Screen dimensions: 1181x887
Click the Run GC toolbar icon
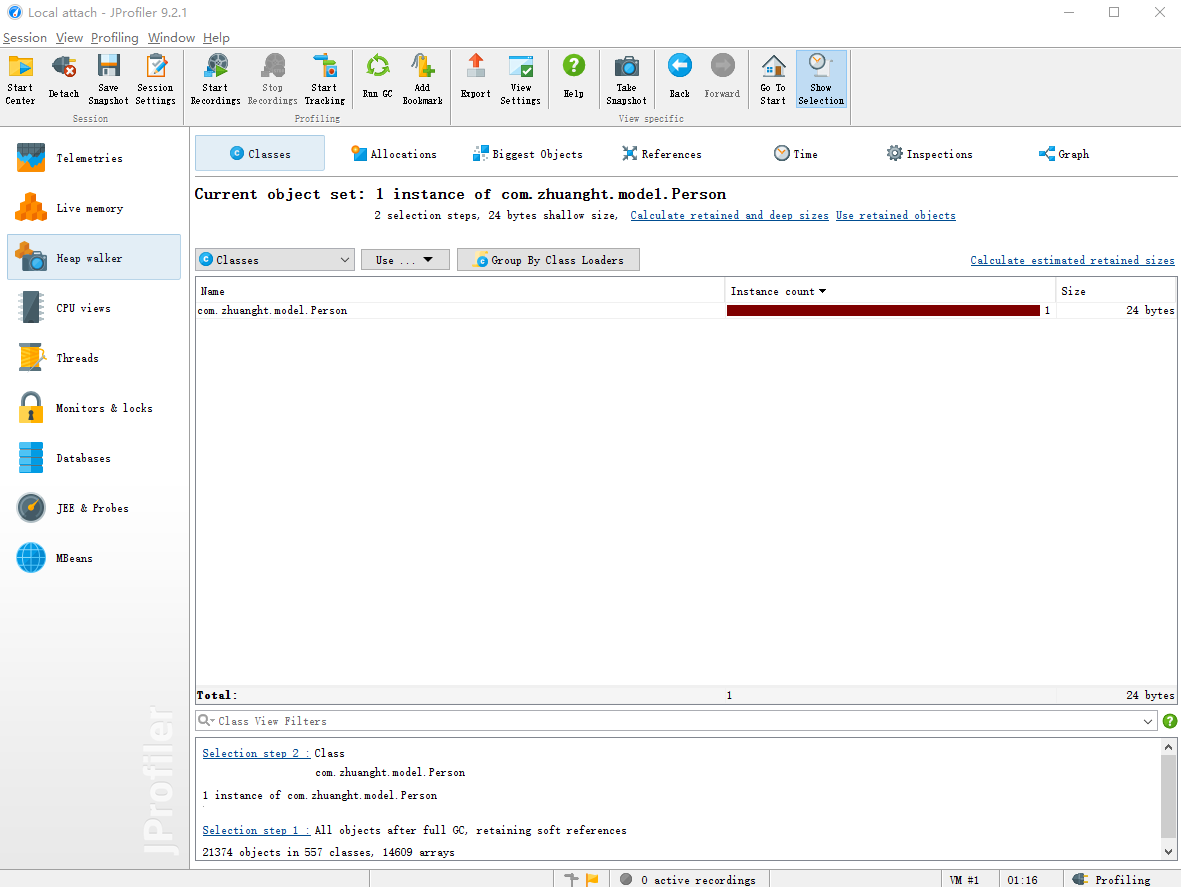coord(377,78)
